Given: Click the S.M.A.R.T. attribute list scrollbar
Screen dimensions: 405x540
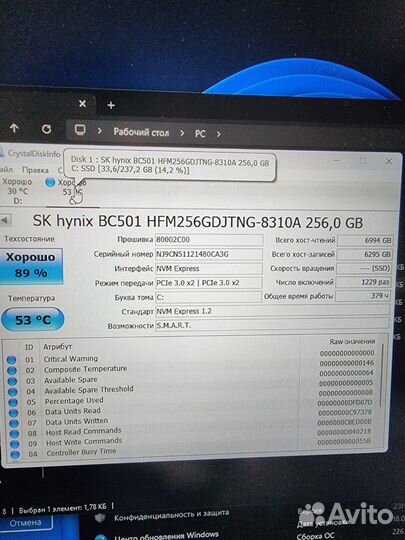Looking at the screenshot, I should pyautogui.click(x=381, y=375).
